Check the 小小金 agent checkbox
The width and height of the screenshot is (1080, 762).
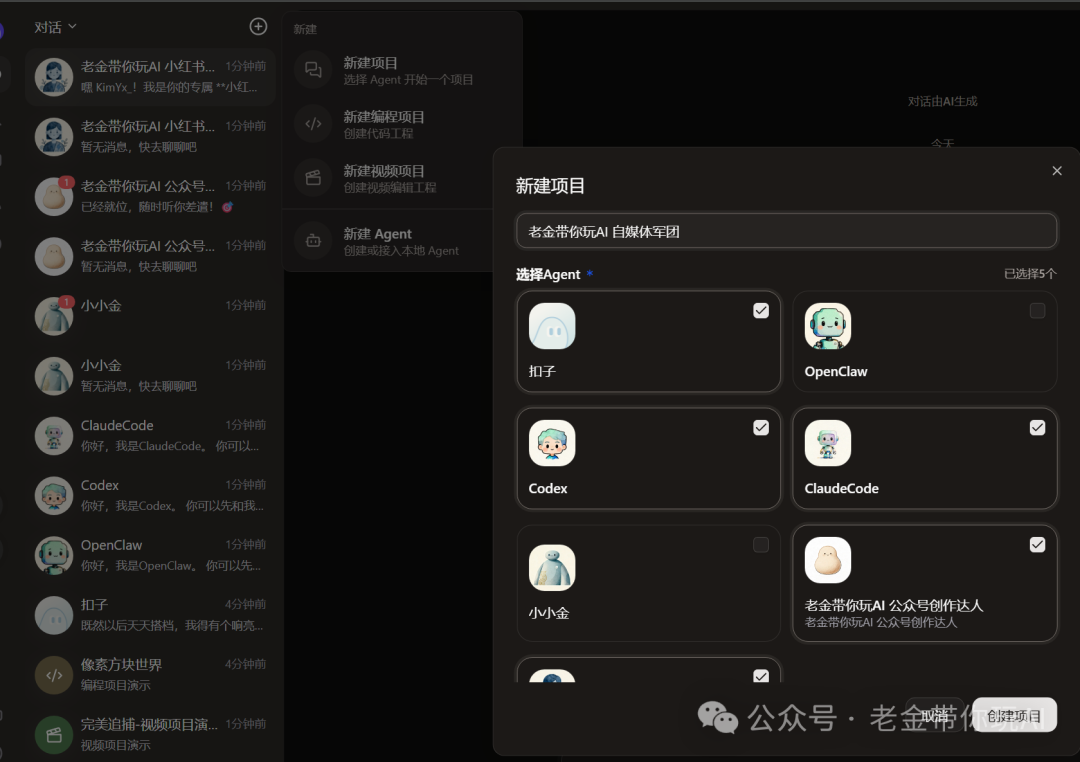tap(761, 545)
